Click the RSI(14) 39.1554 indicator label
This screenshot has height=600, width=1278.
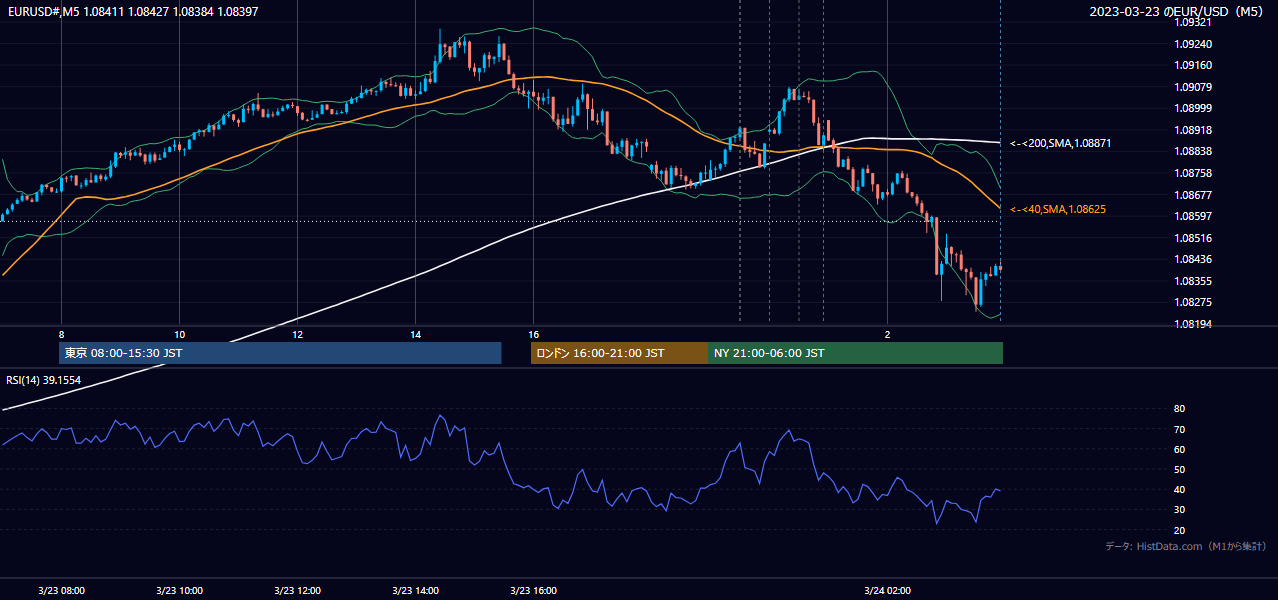click(44, 380)
